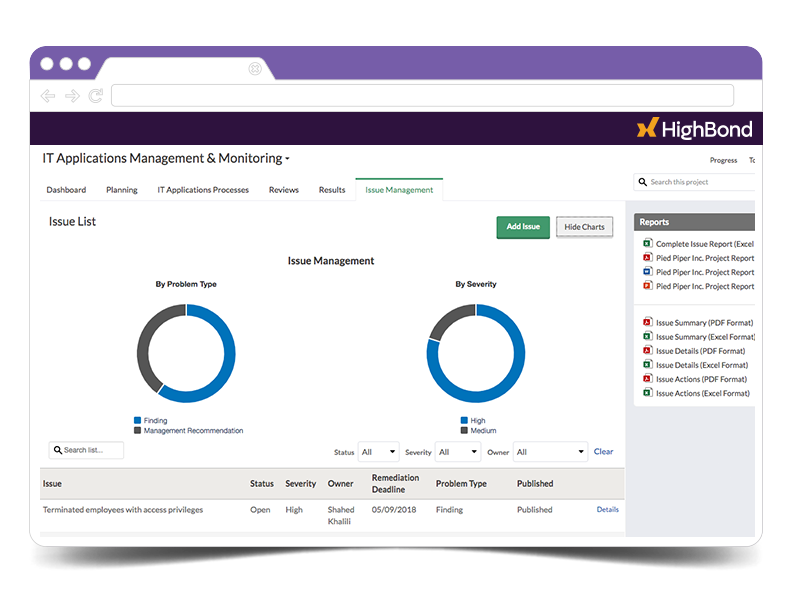Click the Progress link
Viewport: 800px width, 600px height.
[723, 160]
